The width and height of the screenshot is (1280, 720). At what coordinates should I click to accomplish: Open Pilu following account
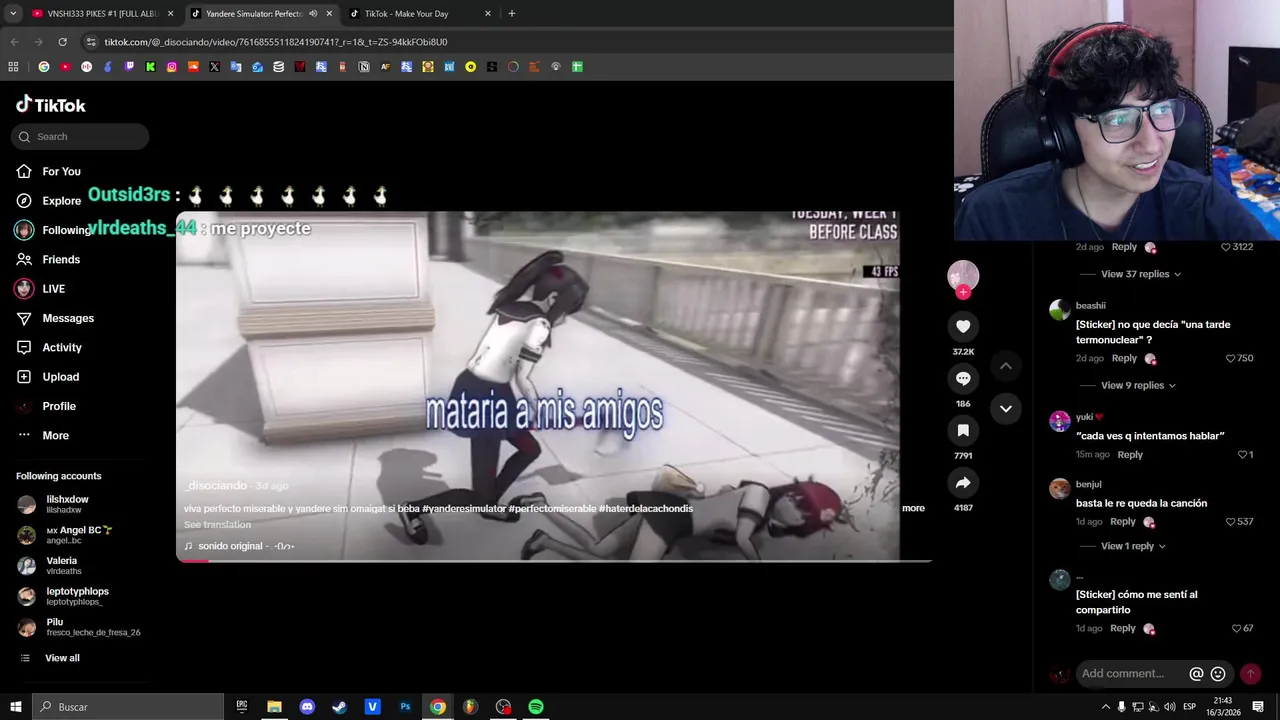coord(78,627)
